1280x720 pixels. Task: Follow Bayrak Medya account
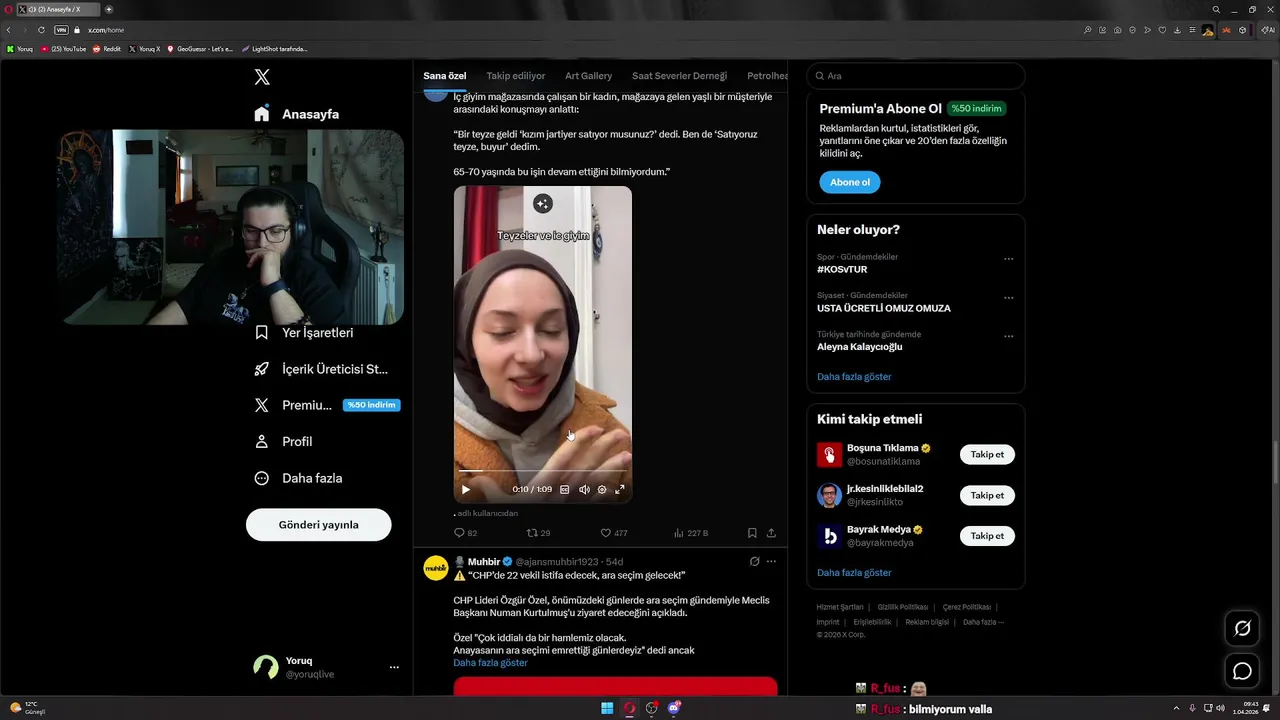987,536
